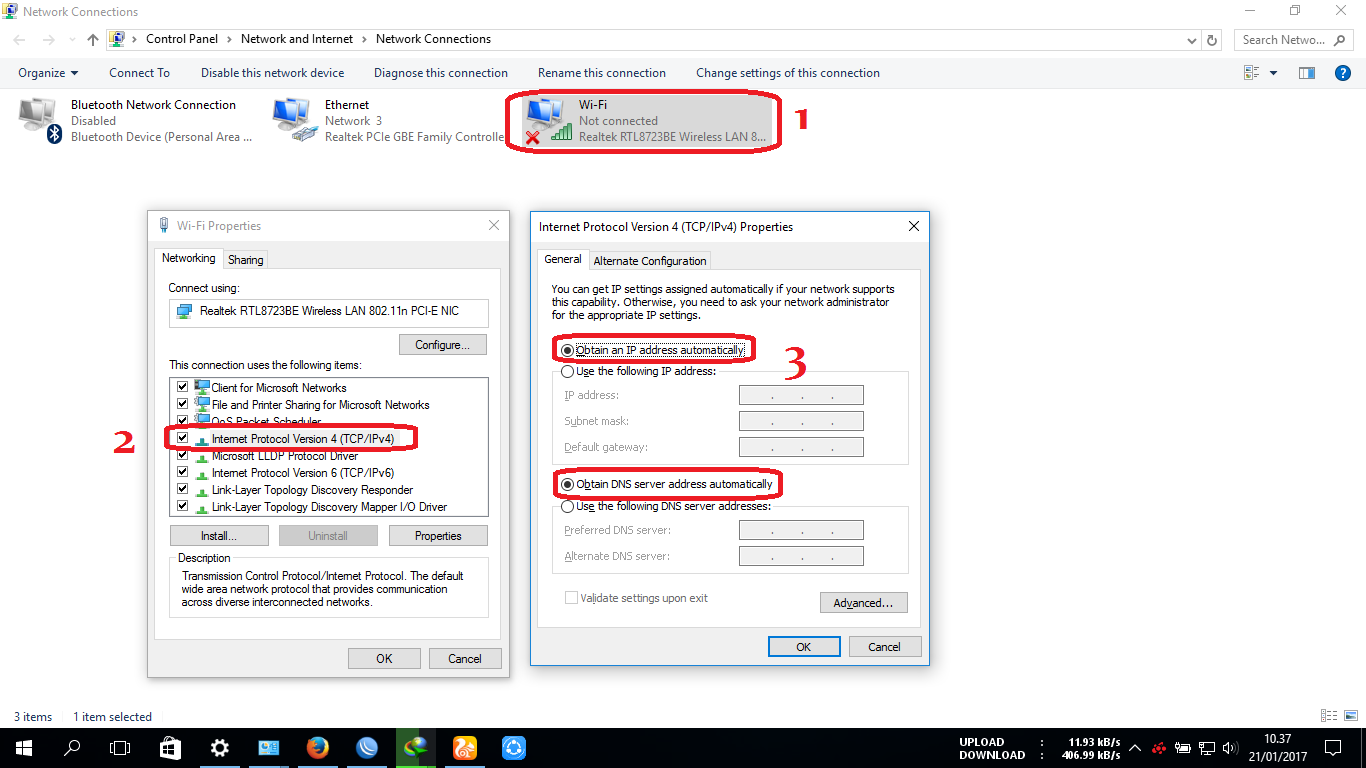The image size is (1366, 768).
Task: Open the Control Panel taskbar window icon
Action: coord(269,747)
